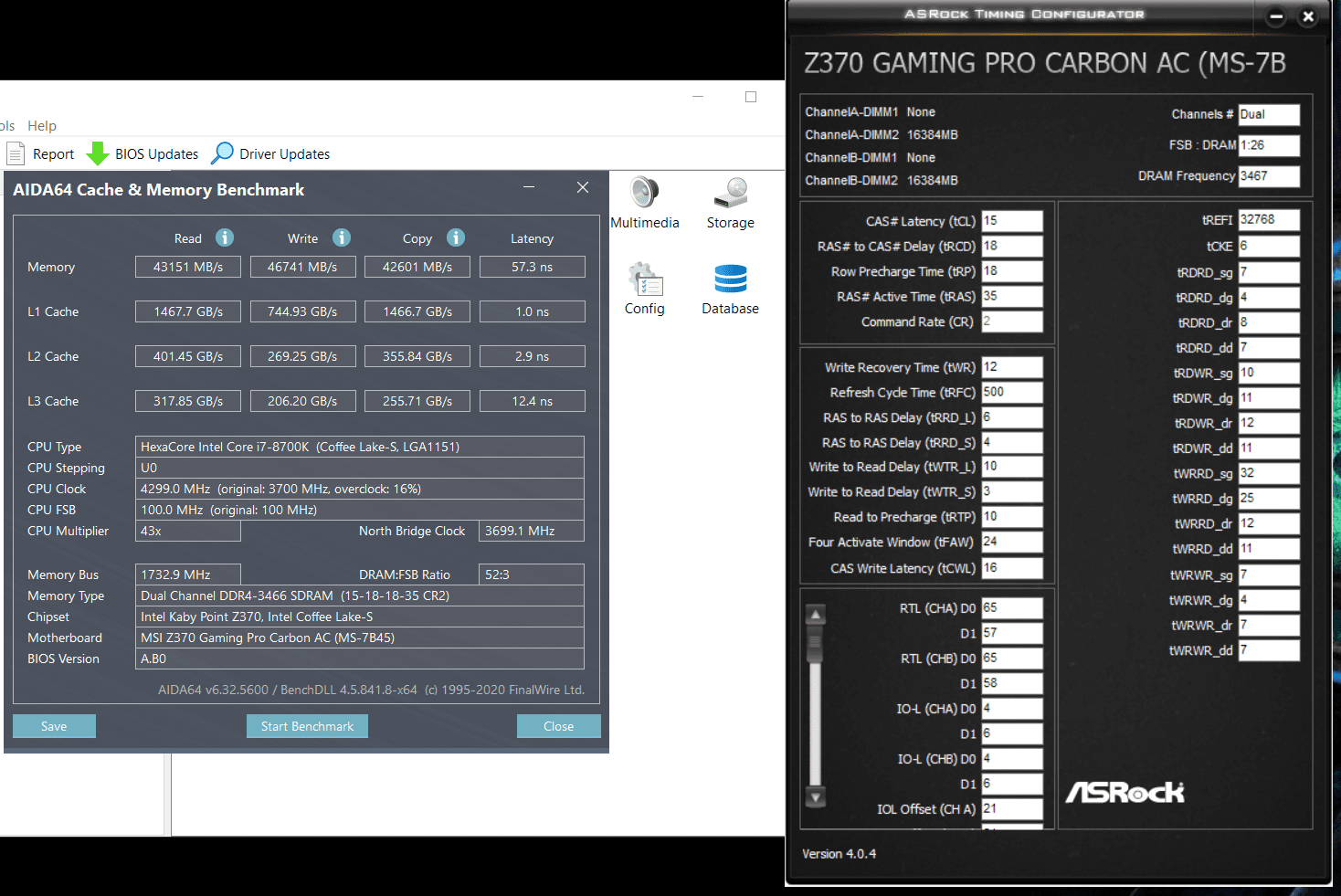Click the RAS# to CAS# Delay (tRCD) field
1341x896 pixels.
[x=1012, y=247]
